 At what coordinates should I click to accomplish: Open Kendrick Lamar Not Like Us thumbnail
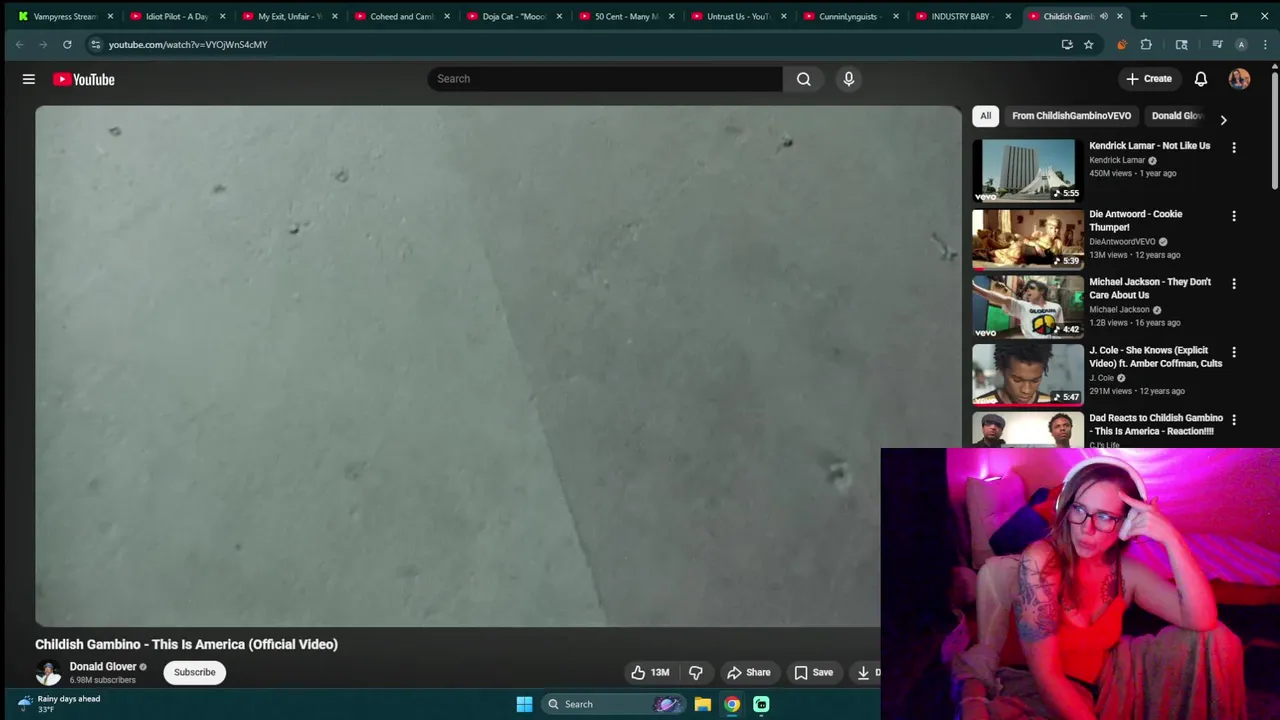(x=1028, y=171)
